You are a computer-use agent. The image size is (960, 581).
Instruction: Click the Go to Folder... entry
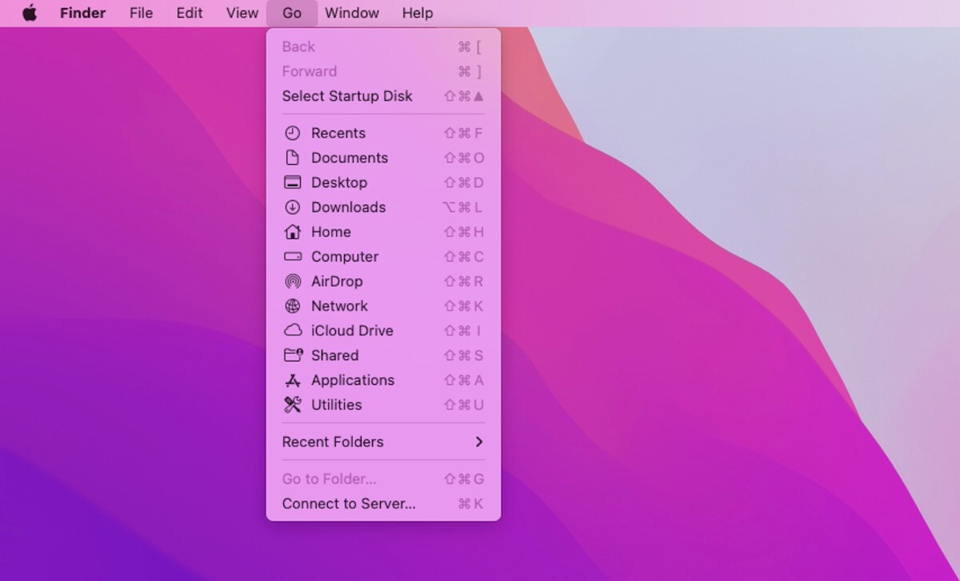pos(383,479)
